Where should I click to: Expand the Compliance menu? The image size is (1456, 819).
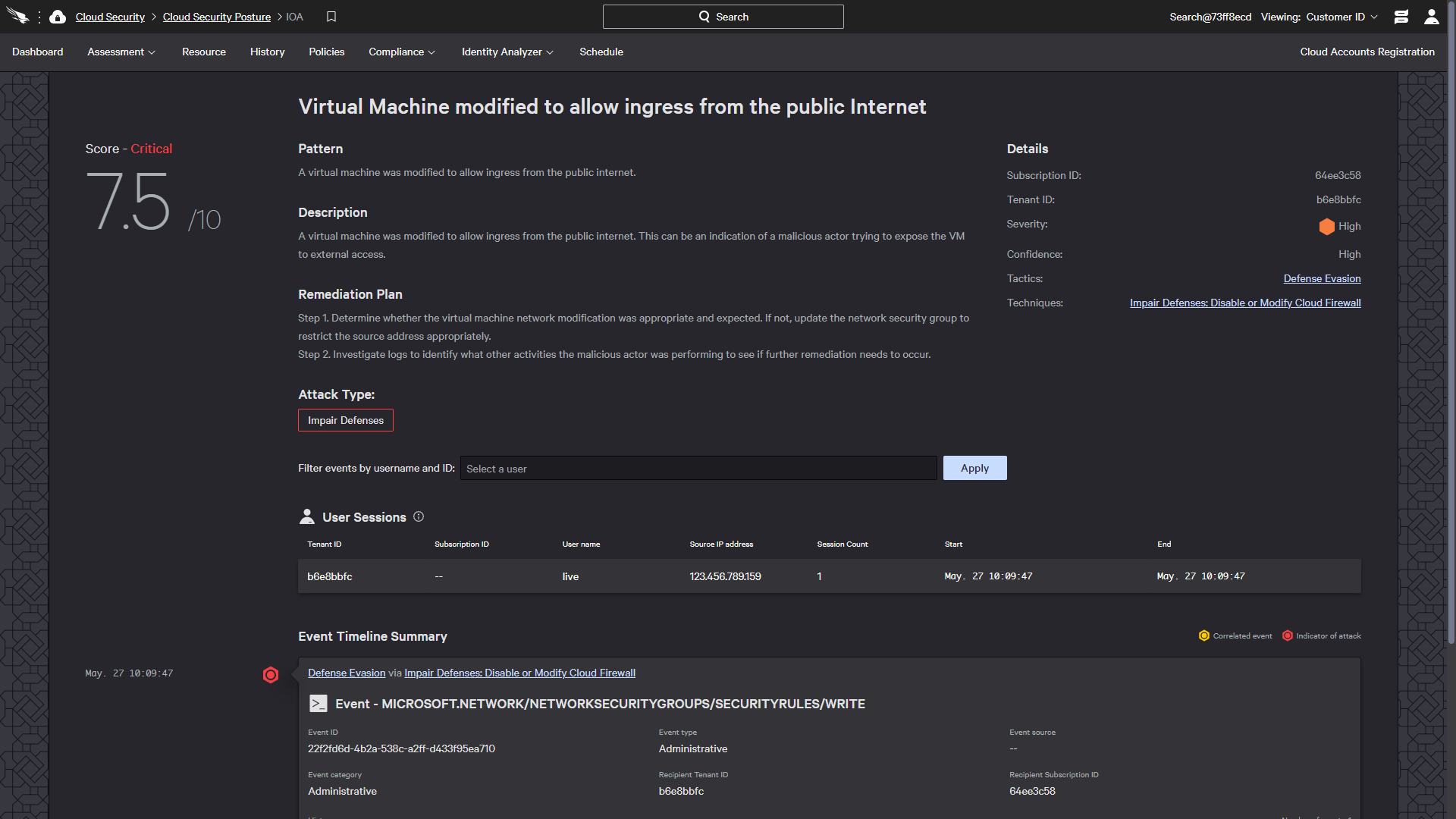tap(402, 52)
